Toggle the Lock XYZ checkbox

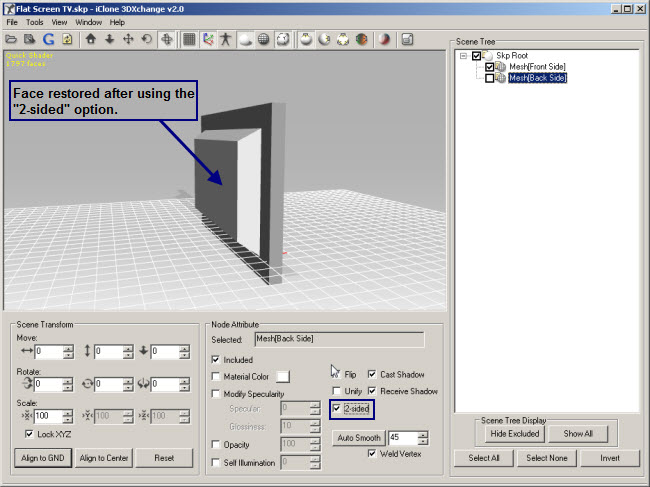29,434
